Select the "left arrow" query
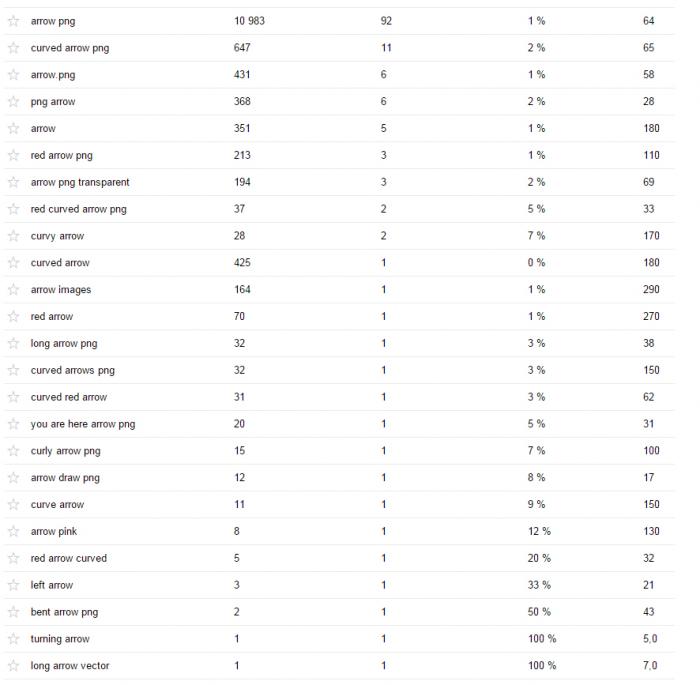 (52, 585)
